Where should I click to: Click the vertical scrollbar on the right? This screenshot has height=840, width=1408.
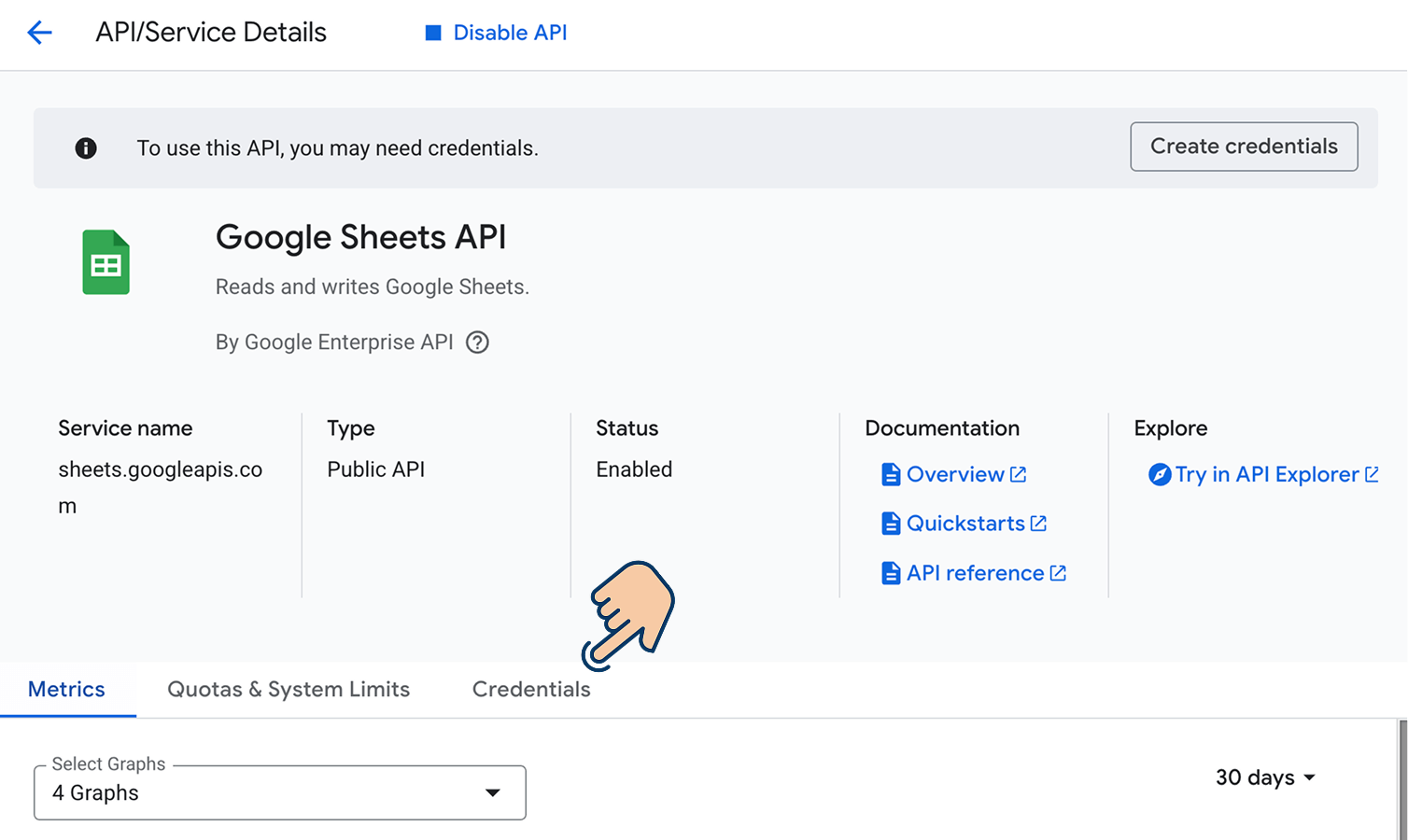click(x=1402, y=779)
